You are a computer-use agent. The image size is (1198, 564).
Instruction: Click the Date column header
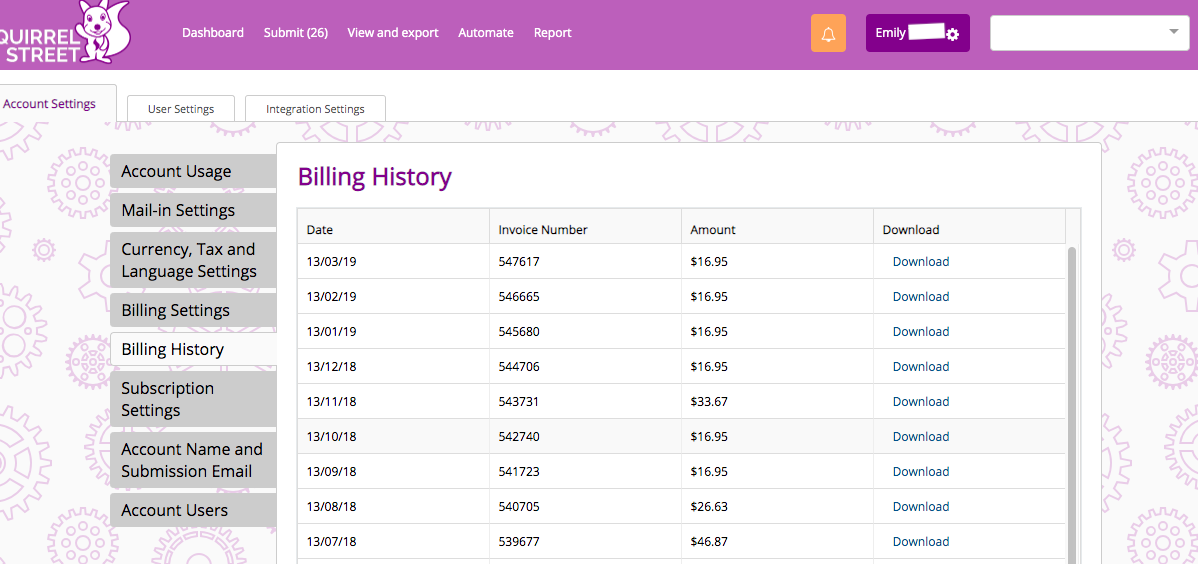[x=393, y=229]
